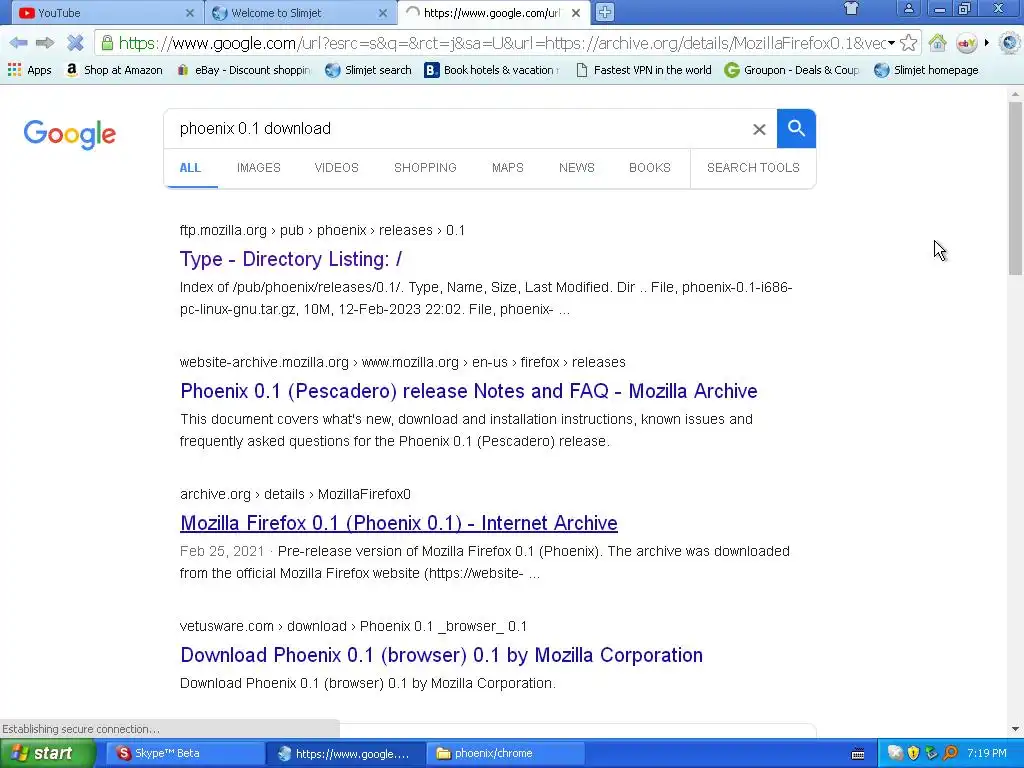Click the blue magnifier search button
Image resolution: width=1024 pixels, height=768 pixels.
click(x=796, y=129)
